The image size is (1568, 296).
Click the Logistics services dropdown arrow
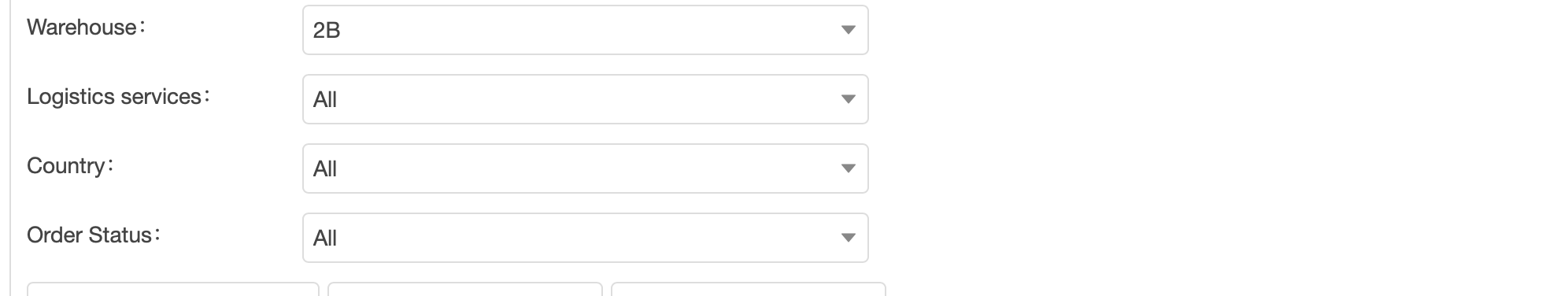[848, 99]
